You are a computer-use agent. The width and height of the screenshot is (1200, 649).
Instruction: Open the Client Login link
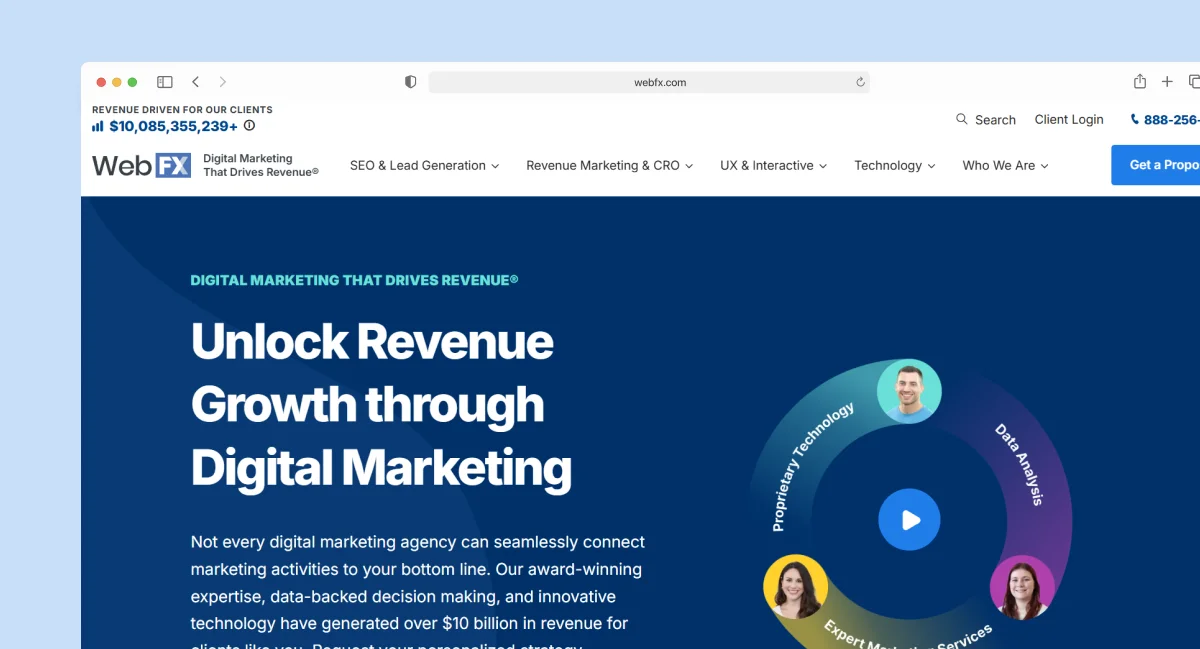1069,119
